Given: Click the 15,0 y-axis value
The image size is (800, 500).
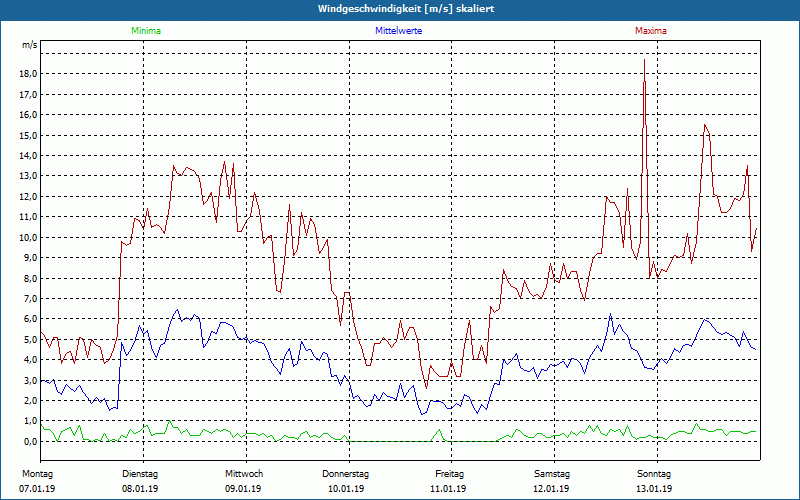Looking at the screenshot, I should 29,135.
